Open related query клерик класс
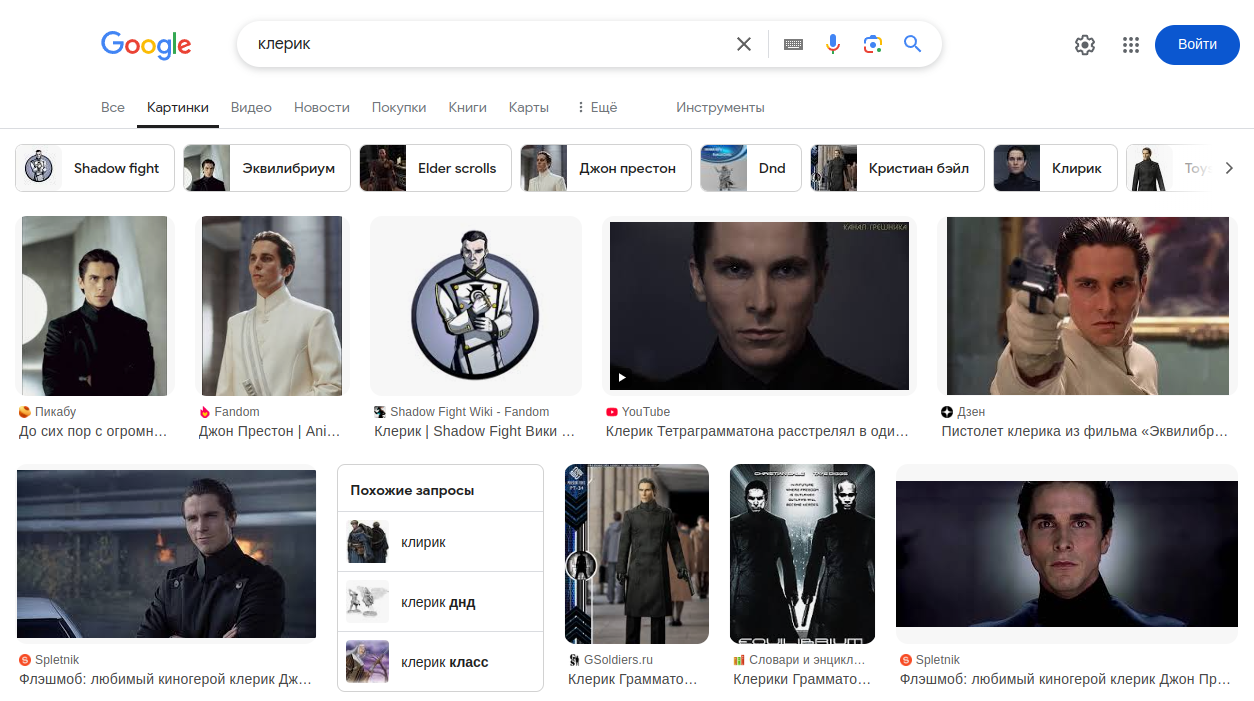This screenshot has height=701, width=1254. pyautogui.click(x=440, y=662)
